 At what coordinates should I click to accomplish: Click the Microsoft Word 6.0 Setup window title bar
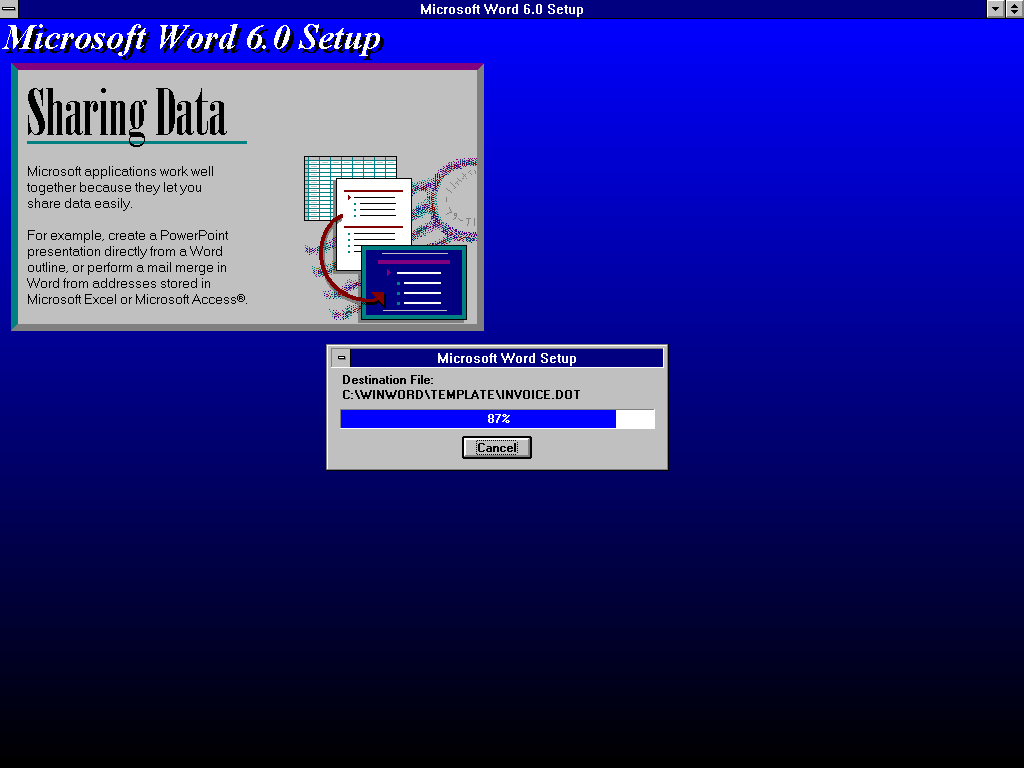point(500,9)
